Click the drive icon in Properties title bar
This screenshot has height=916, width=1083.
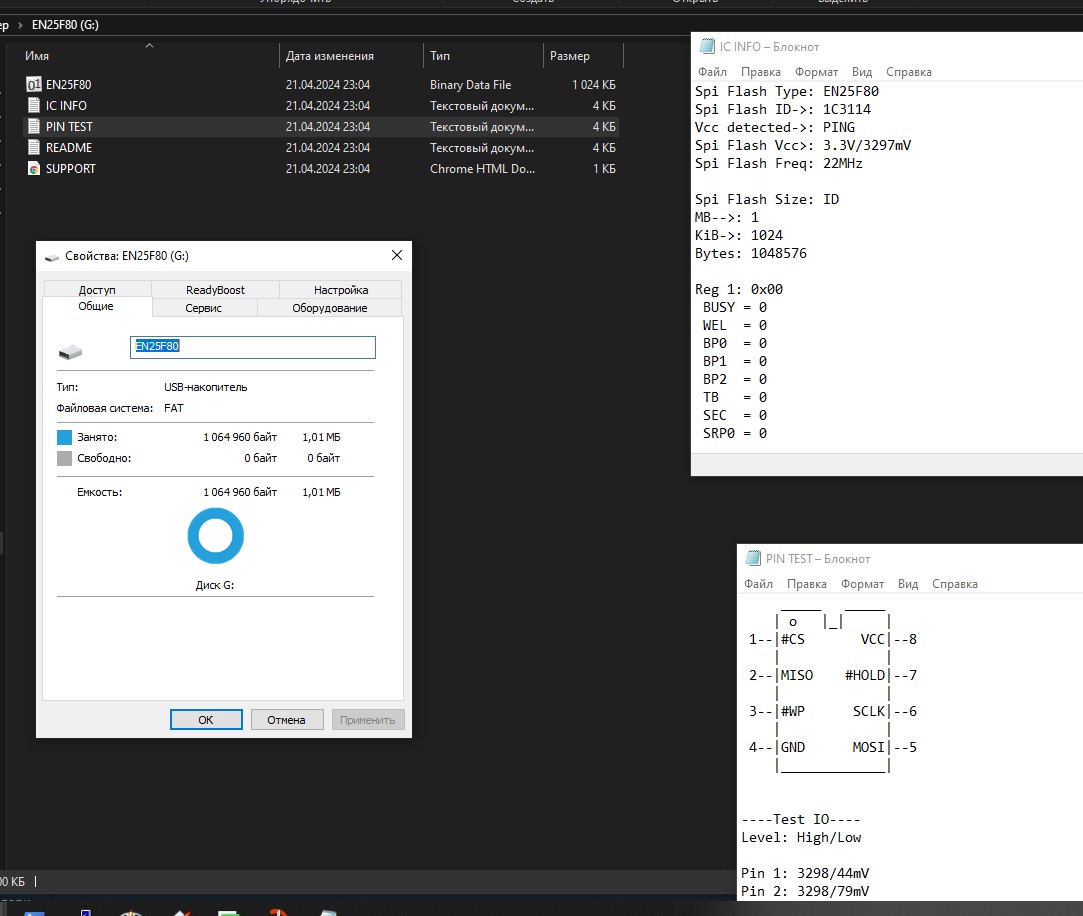(x=52, y=257)
